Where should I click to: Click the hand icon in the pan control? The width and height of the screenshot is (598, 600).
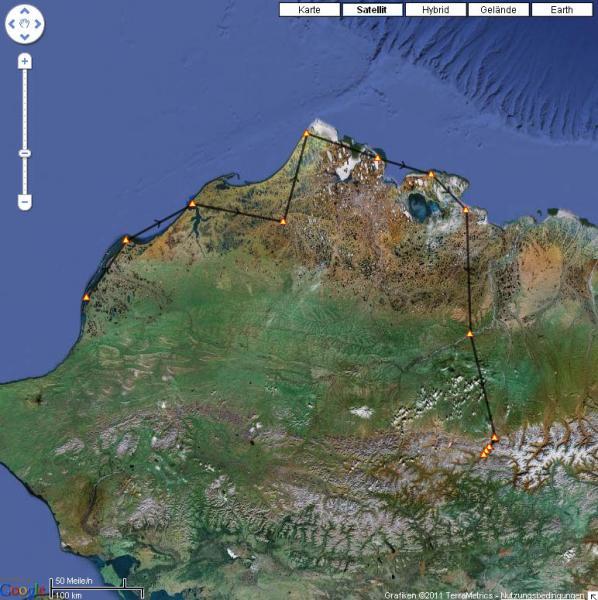tap(24, 24)
